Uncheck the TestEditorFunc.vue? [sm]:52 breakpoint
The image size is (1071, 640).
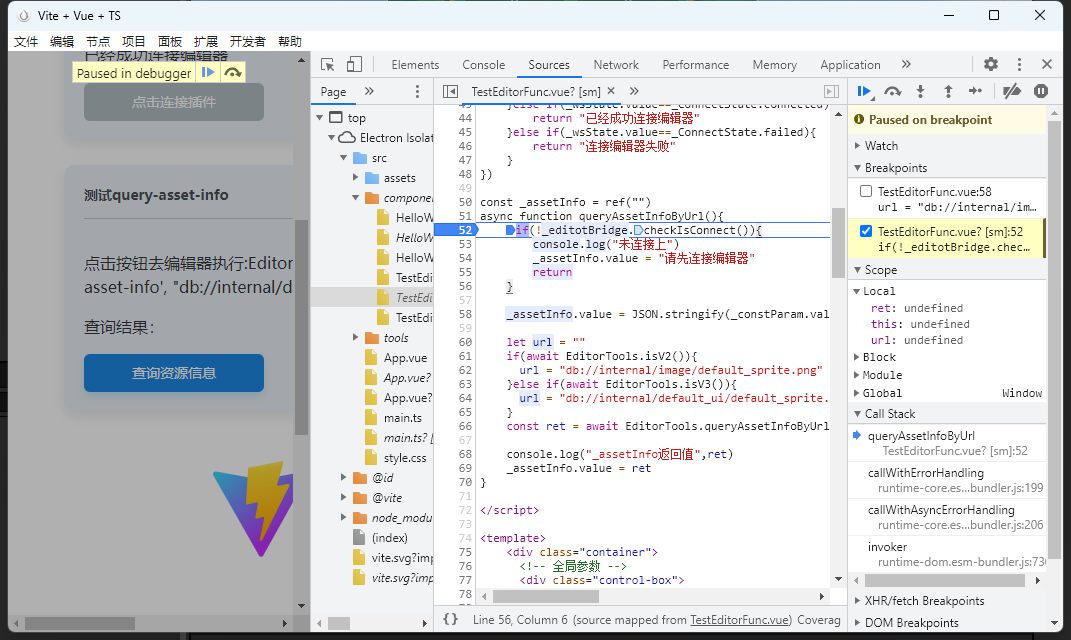coord(866,231)
